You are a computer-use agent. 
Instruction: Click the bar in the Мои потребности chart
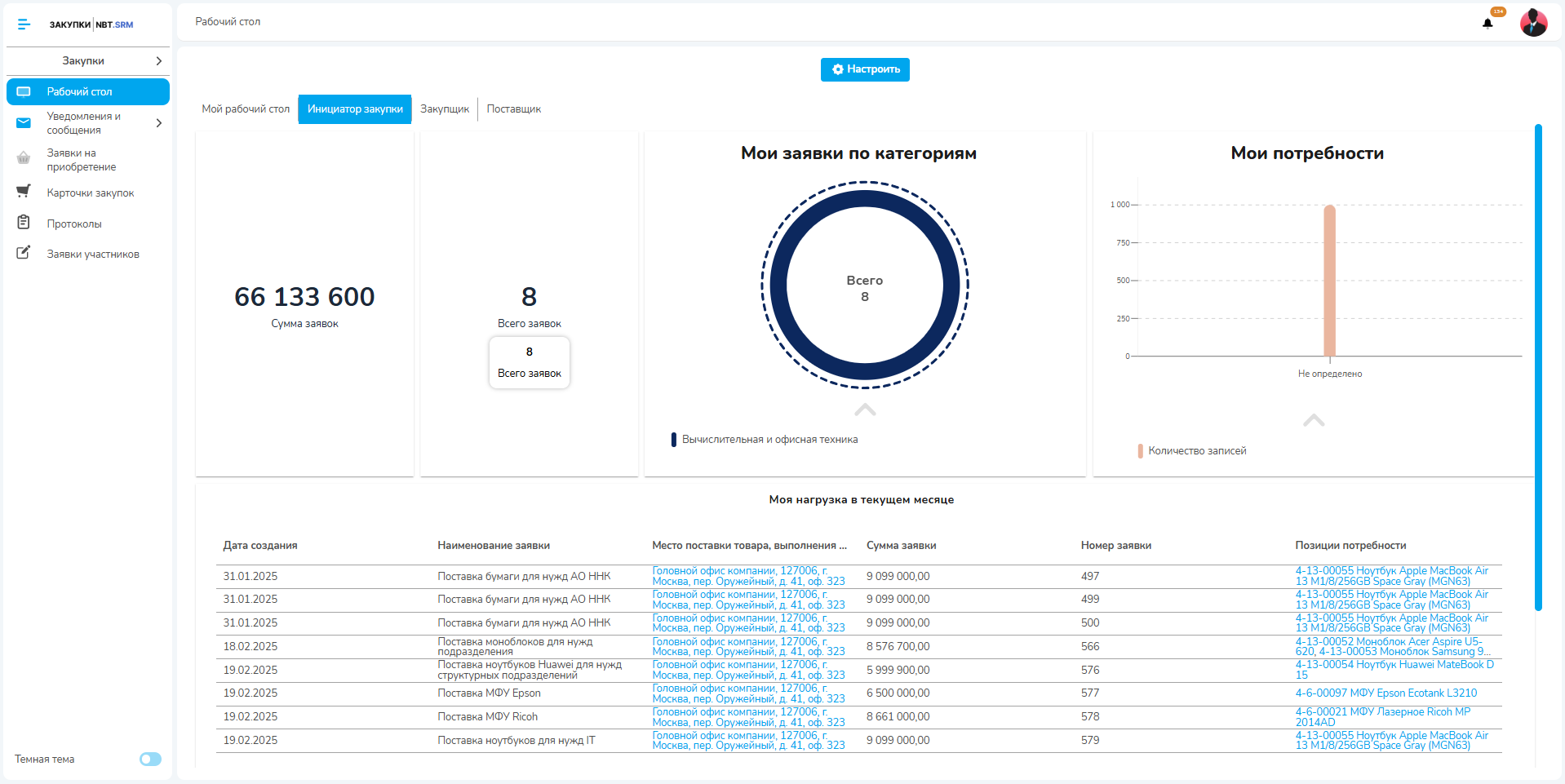click(x=1329, y=281)
